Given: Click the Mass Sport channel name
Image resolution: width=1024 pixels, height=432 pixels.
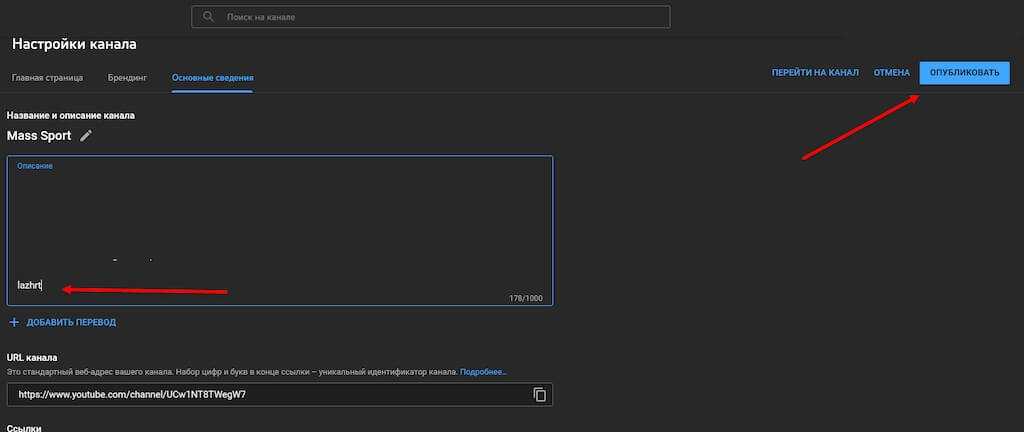Looking at the screenshot, I should [x=39, y=135].
